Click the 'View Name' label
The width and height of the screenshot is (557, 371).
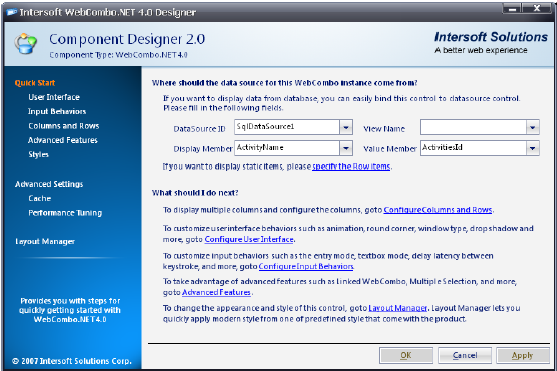(x=384, y=129)
